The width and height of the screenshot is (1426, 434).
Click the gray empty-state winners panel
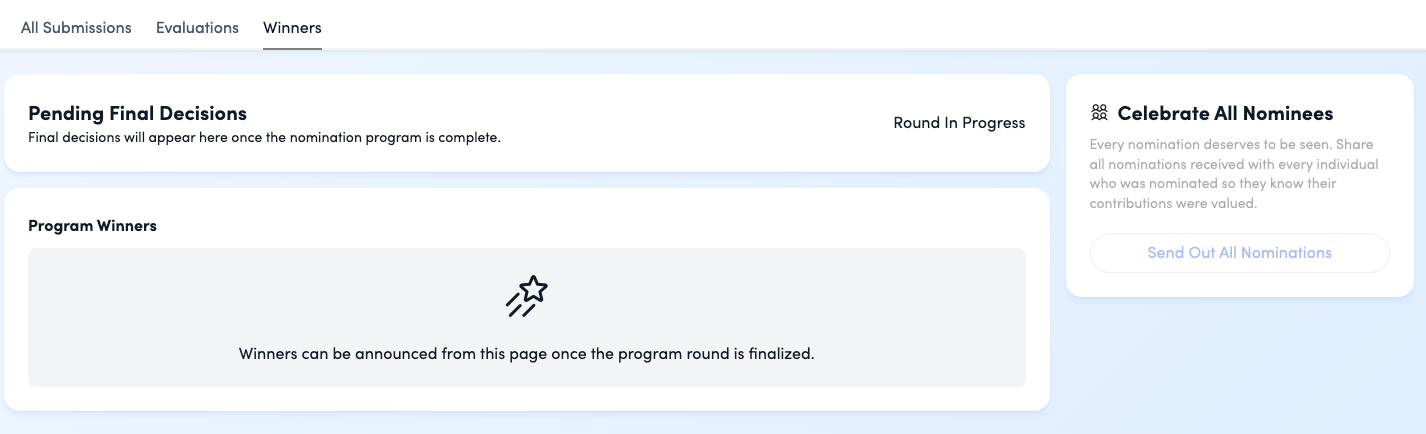tap(527, 317)
